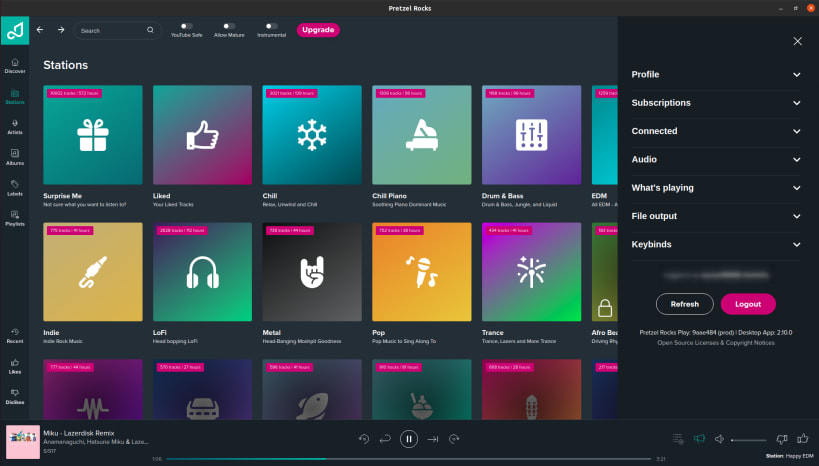Click the previous track icon
Viewport: 819px width, 466px height.
(385, 439)
